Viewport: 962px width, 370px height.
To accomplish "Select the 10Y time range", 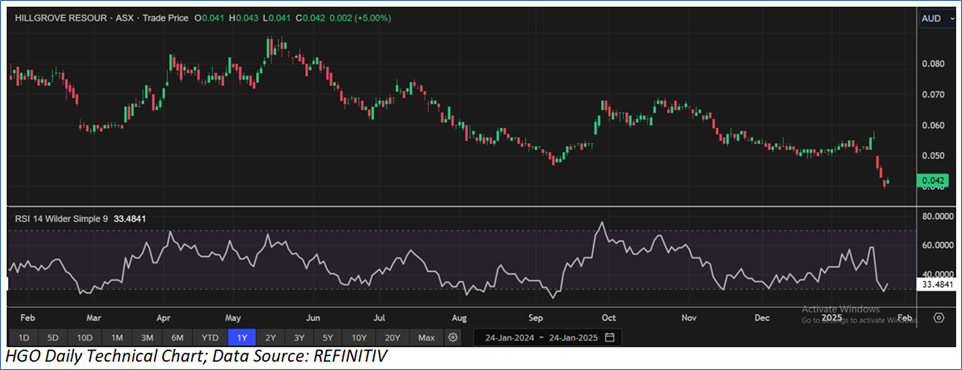I will coord(359,337).
